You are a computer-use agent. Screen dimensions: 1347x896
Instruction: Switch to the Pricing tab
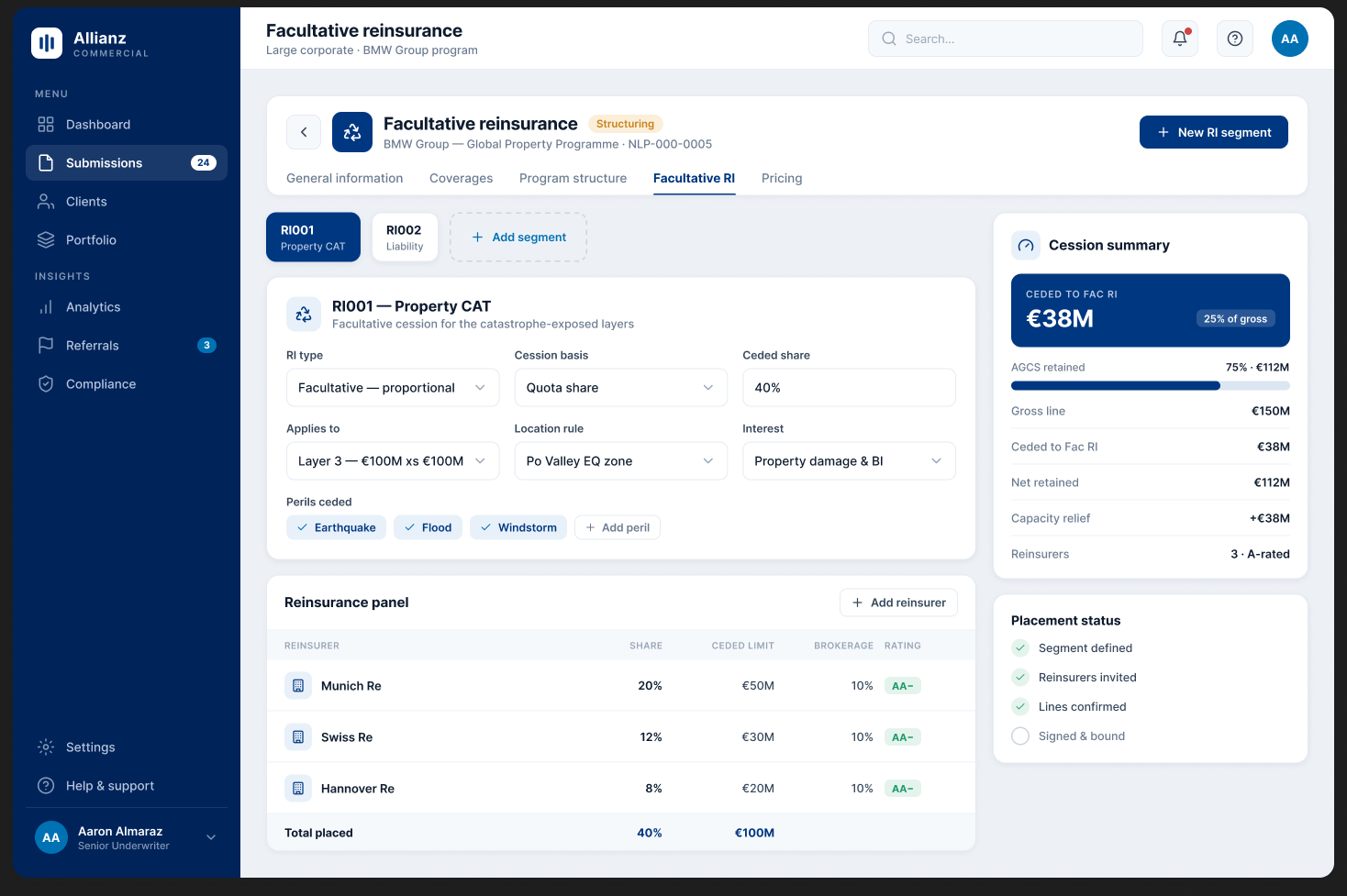[782, 179]
